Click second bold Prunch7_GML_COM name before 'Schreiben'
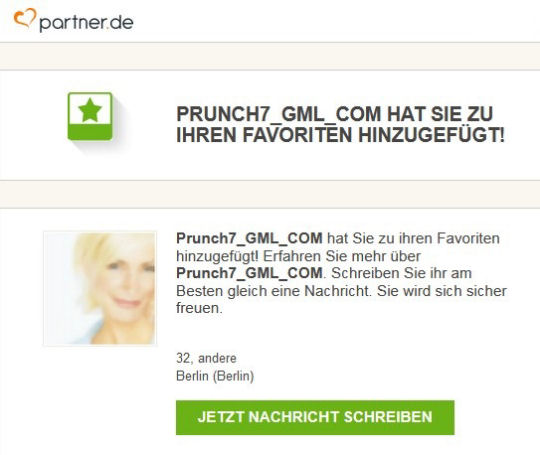Image resolution: width=540 pixels, height=455 pixels. 249,273
